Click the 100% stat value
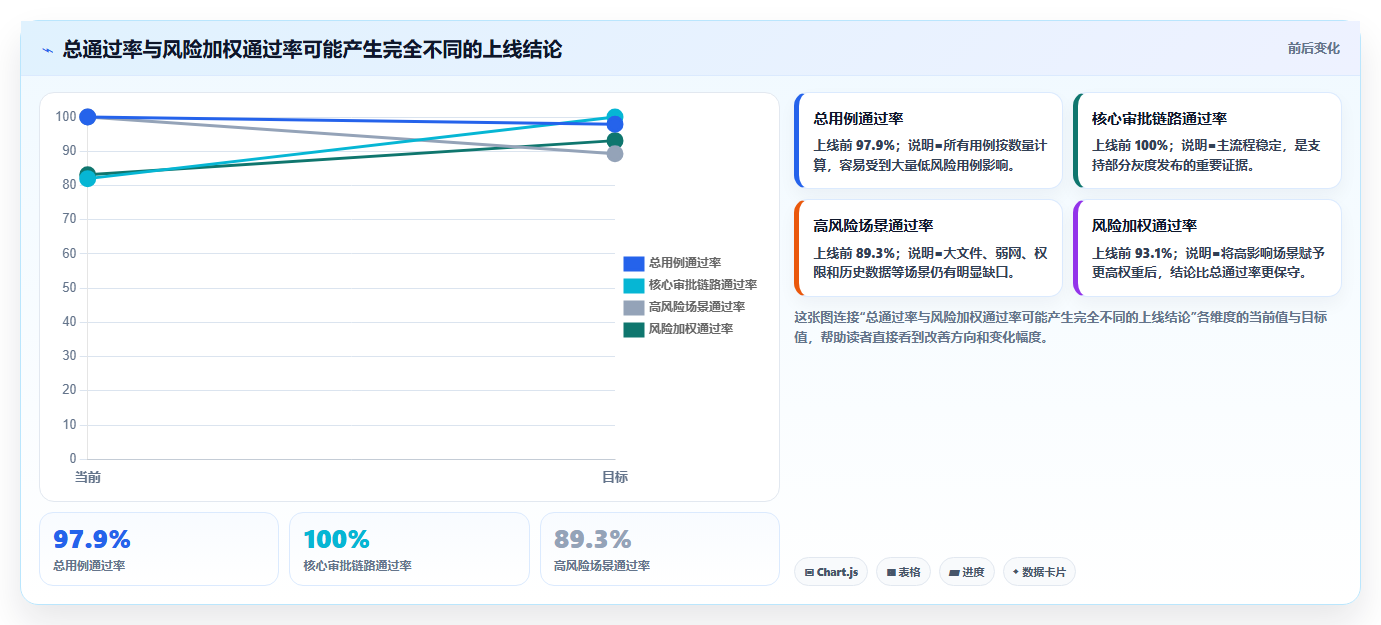The image size is (1381, 625). [336, 540]
